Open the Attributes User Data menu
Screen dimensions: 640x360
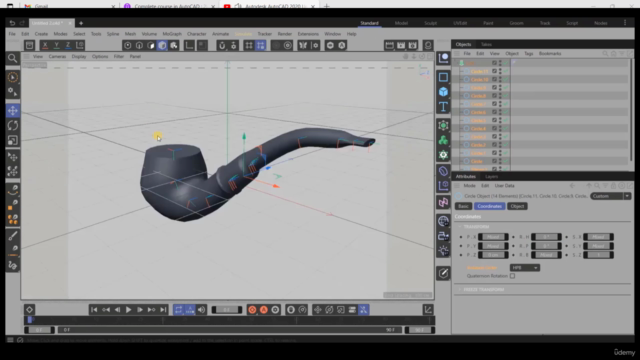(504, 186)
